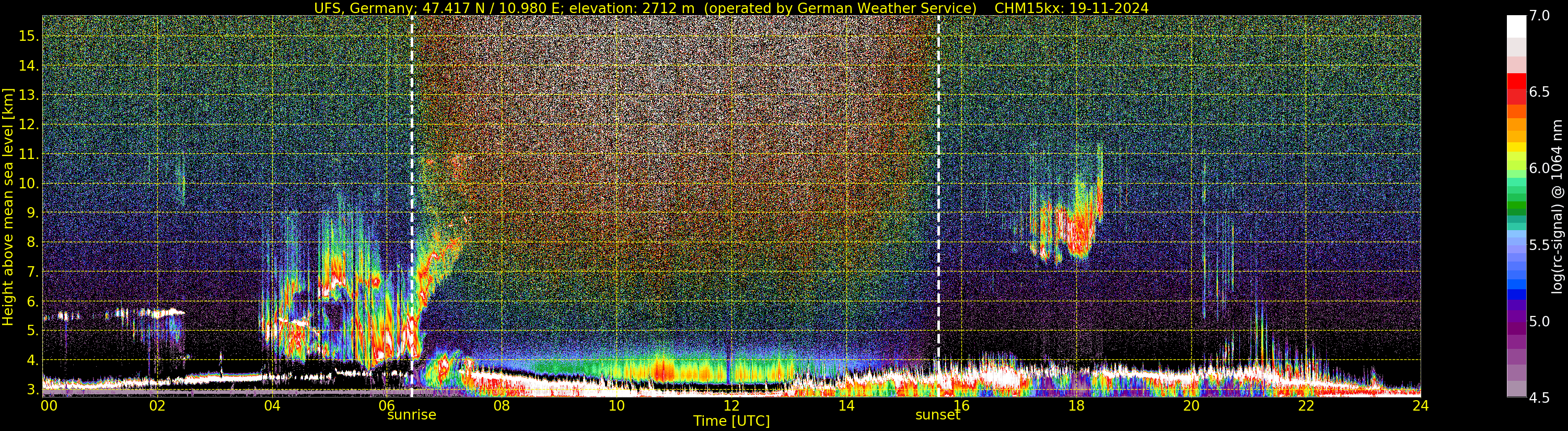The image size is (1568, 431).
Task: Click the height axis tick '6.'
Action: 32,301
